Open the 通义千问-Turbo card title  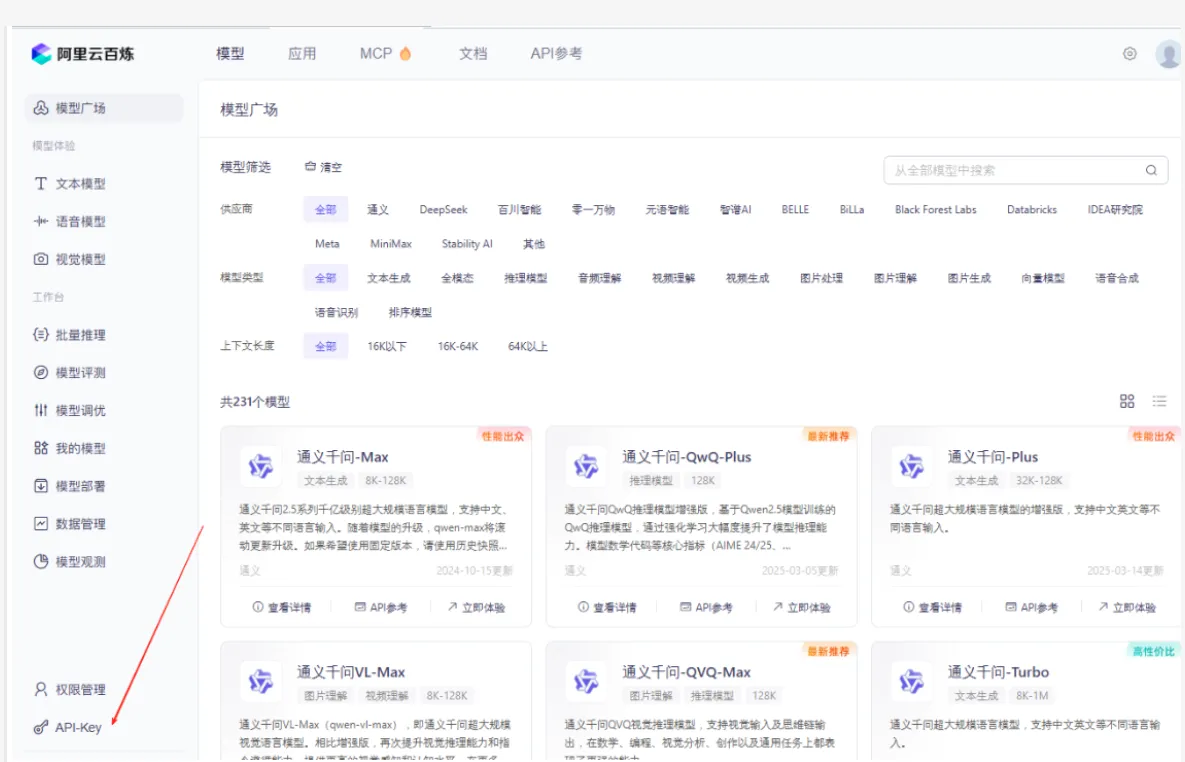pyautogui.click(x=998, y=672)
